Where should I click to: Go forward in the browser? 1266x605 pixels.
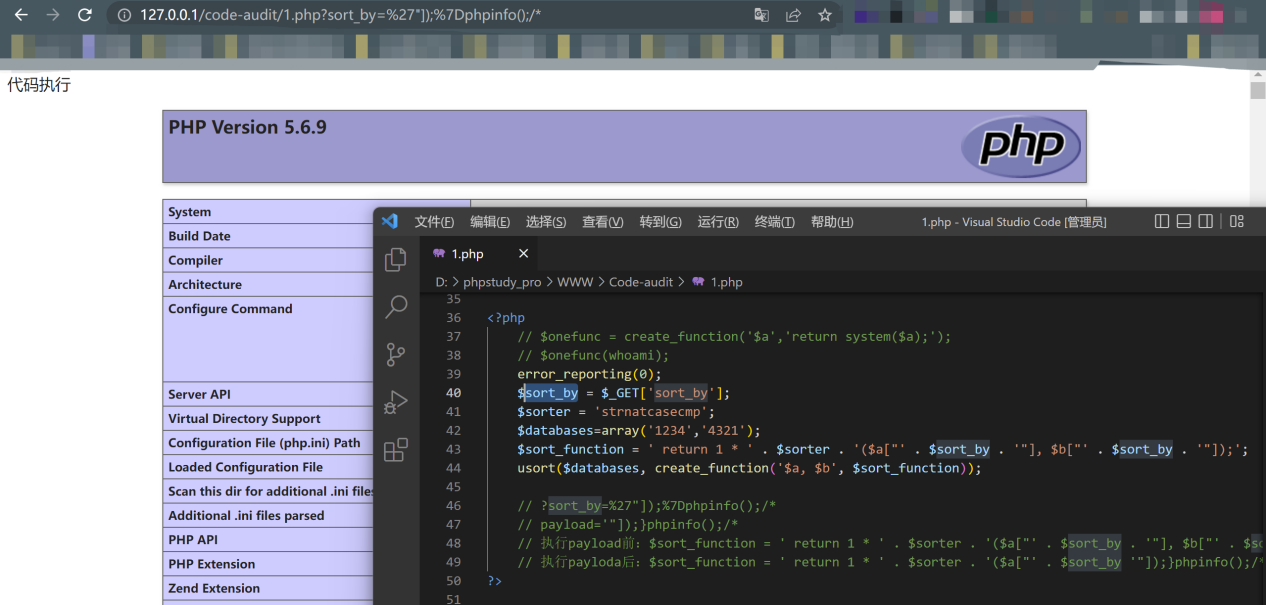point(53,15)
